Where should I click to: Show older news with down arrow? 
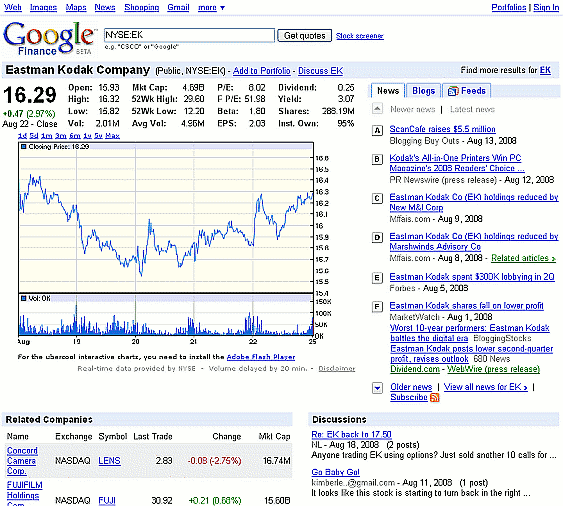tap(377, 388)
